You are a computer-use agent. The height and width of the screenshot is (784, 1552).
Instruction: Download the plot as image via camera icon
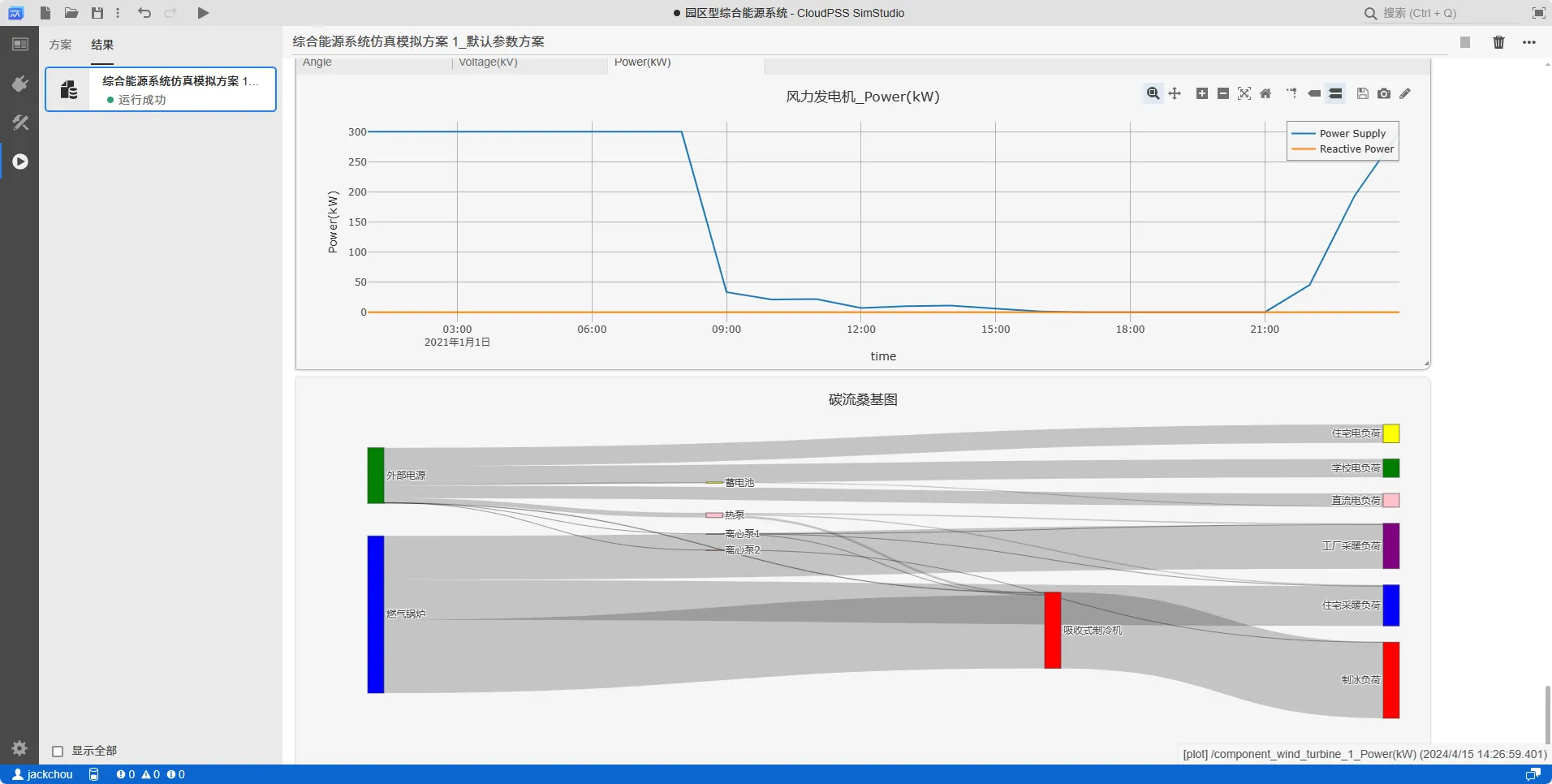point(1384,93)
